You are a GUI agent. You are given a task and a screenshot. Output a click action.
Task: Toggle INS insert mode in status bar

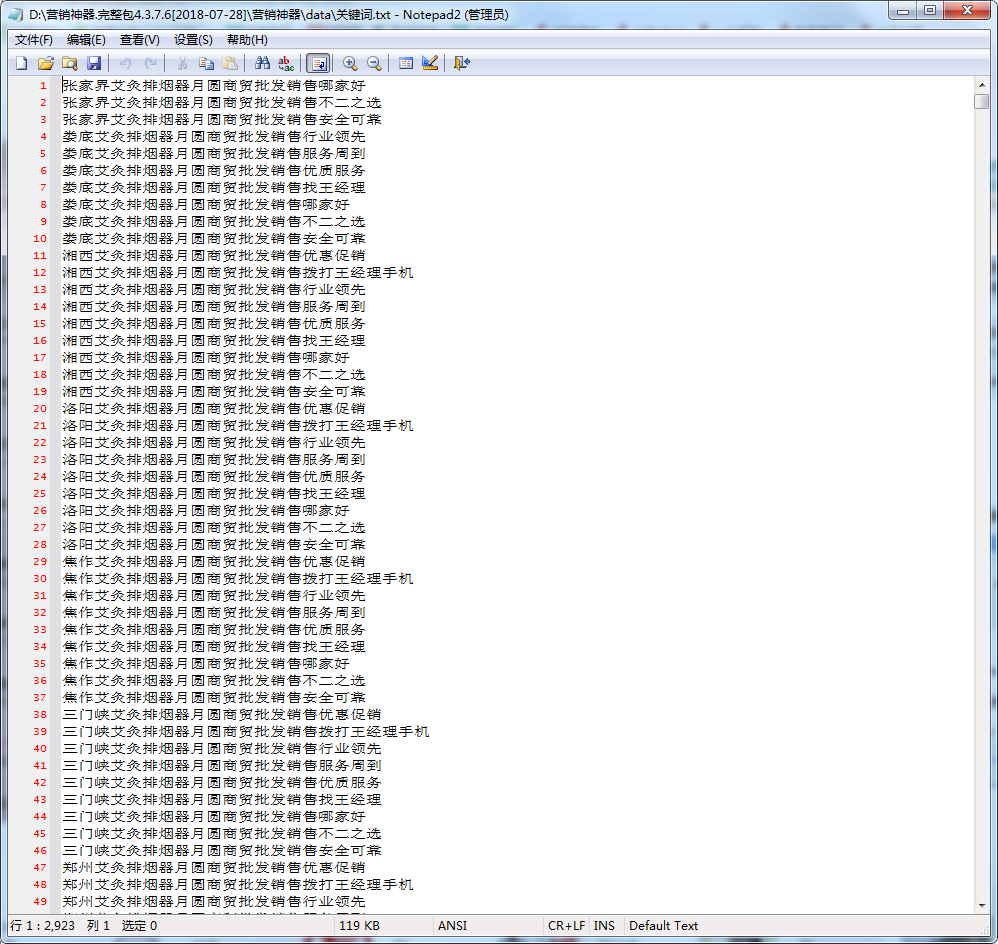tap(604, 926)
